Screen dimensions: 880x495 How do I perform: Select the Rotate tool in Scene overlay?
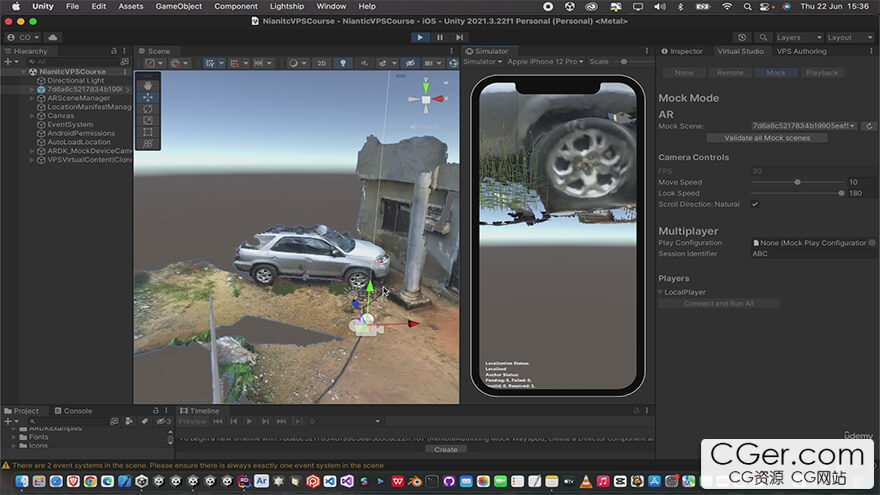coord(148,109)
